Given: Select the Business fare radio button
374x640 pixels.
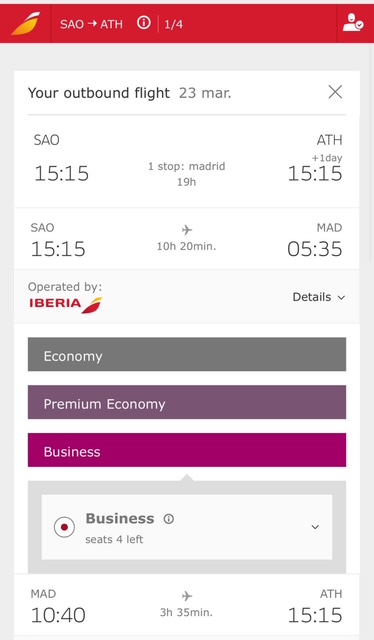Looking at the screenshot, I should coord(64,527).
